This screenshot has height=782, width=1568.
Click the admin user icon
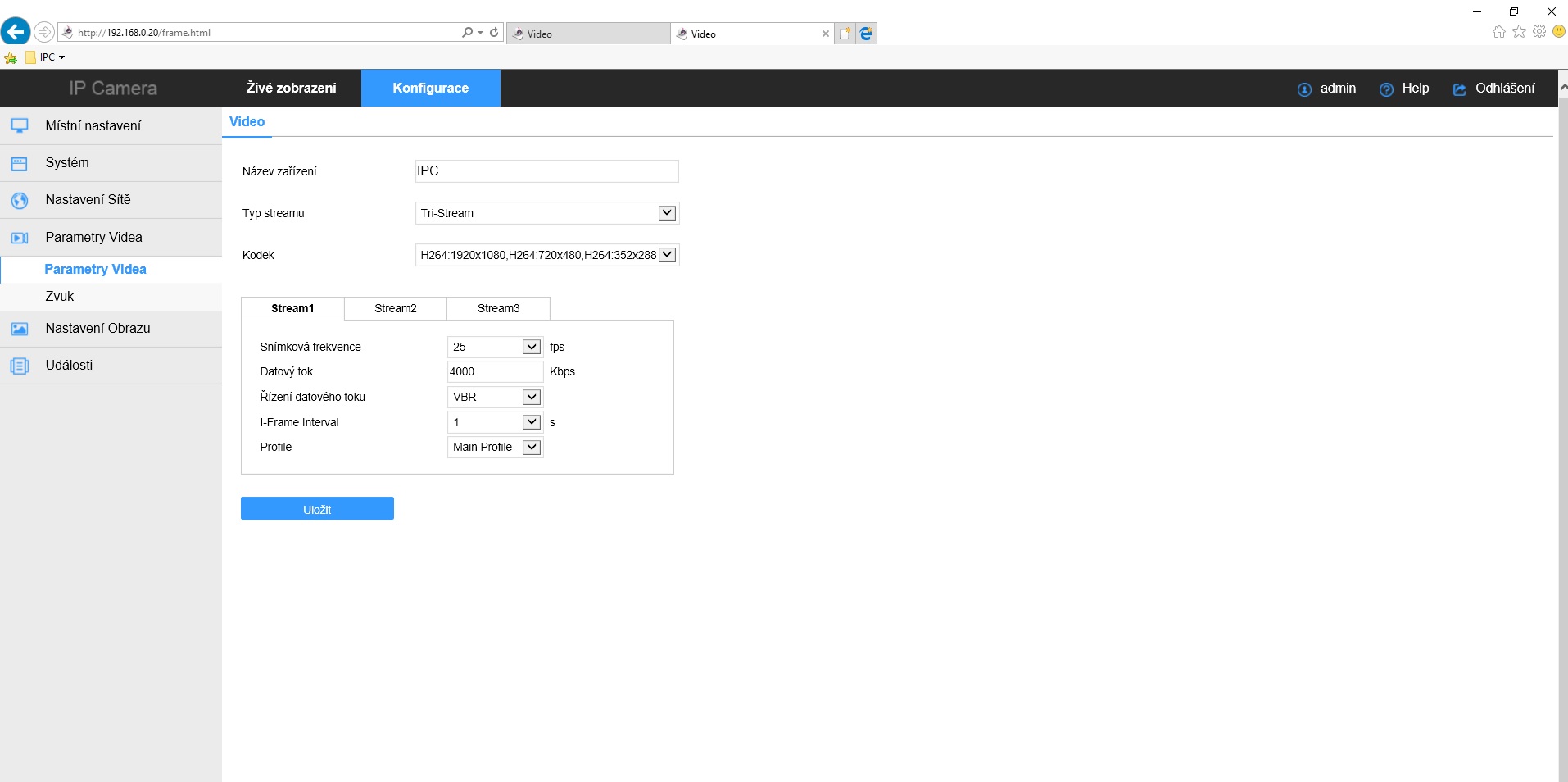coord(1304,89)
